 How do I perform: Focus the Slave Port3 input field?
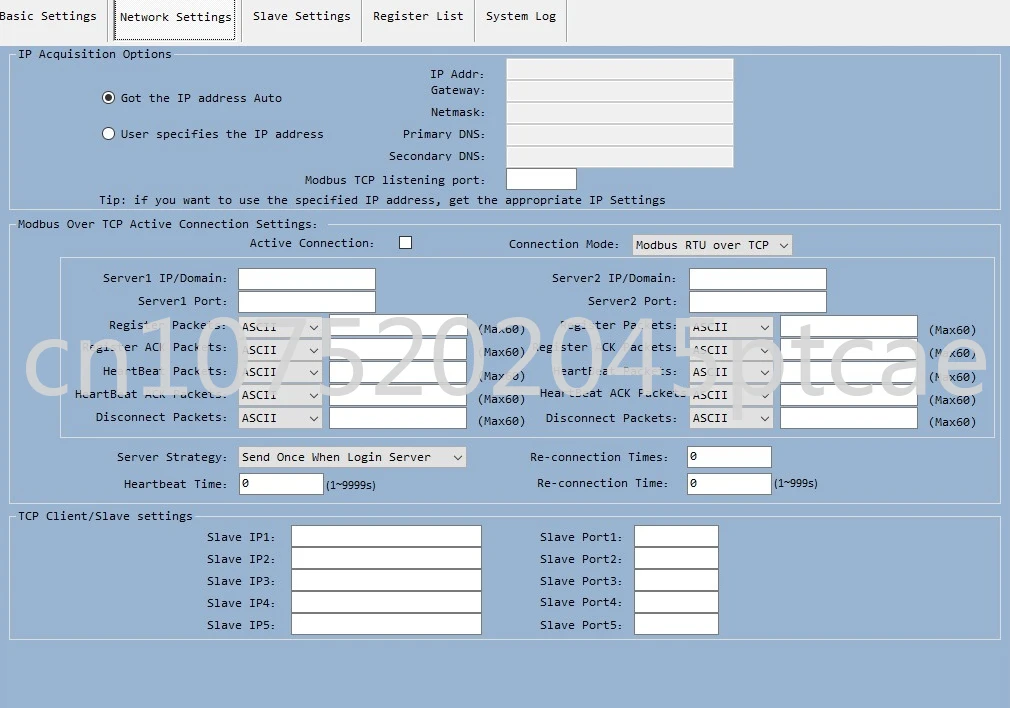(676, 581)
